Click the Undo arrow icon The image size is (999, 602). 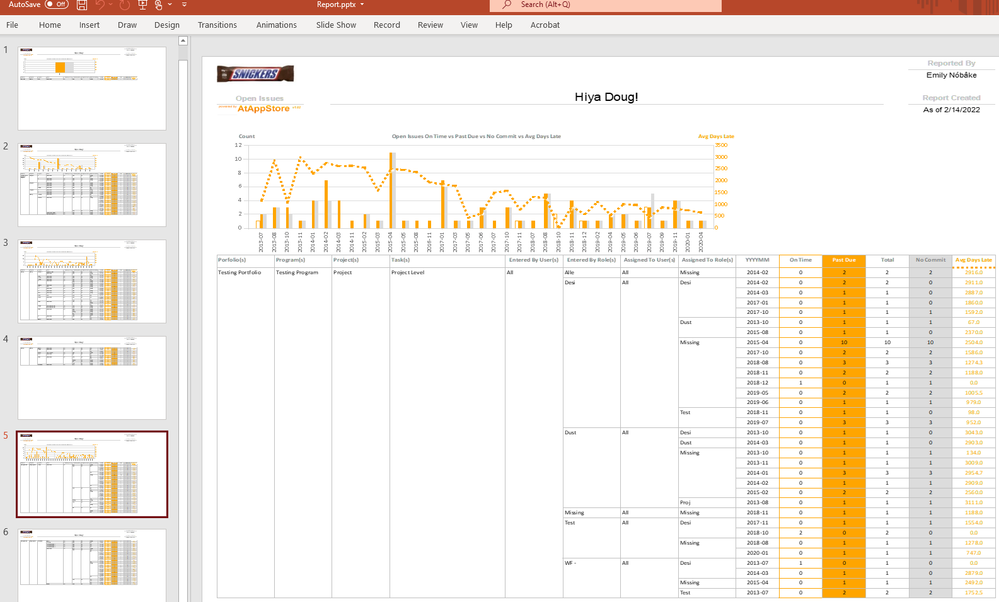tap(99, 5)
